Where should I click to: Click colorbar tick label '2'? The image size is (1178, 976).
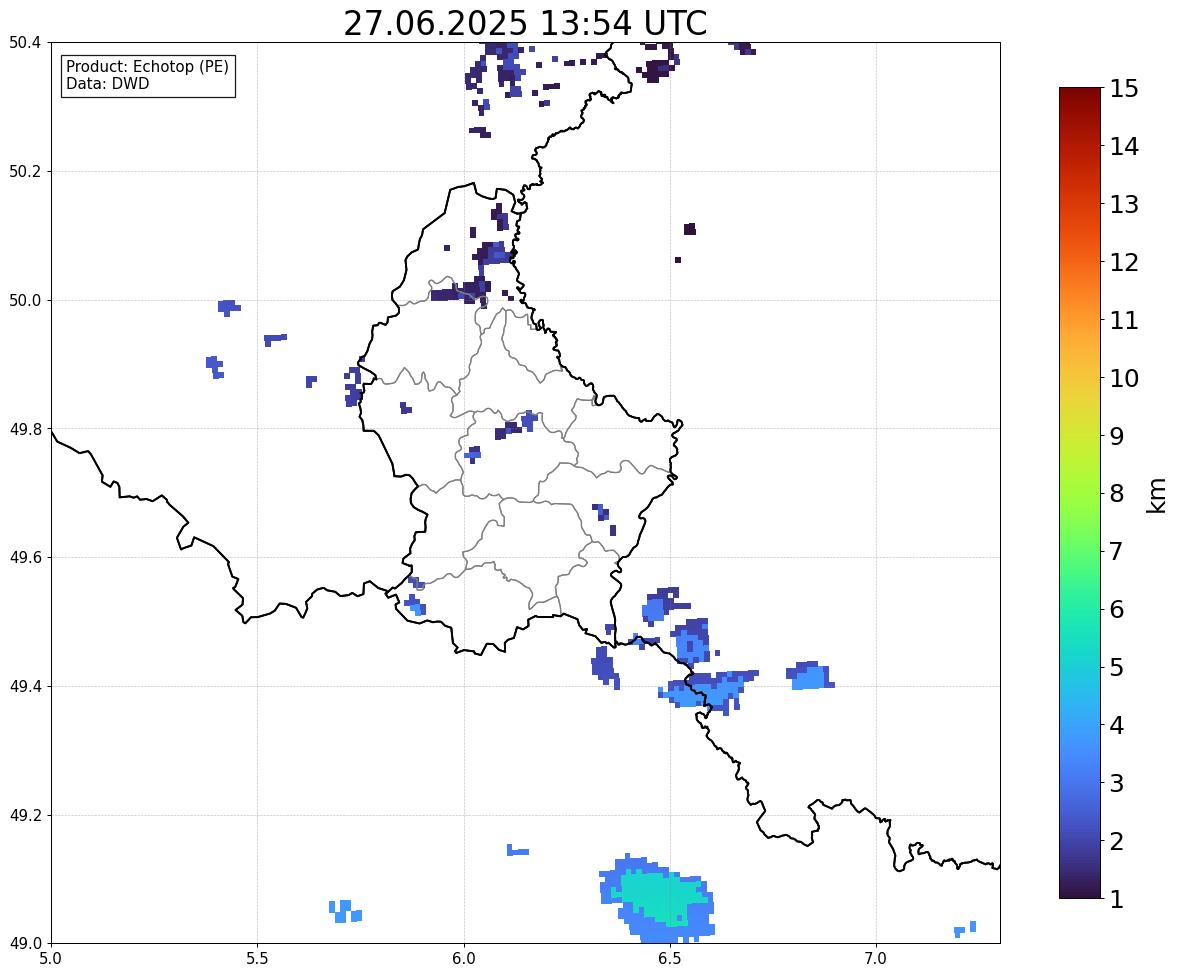point(1117,841)
